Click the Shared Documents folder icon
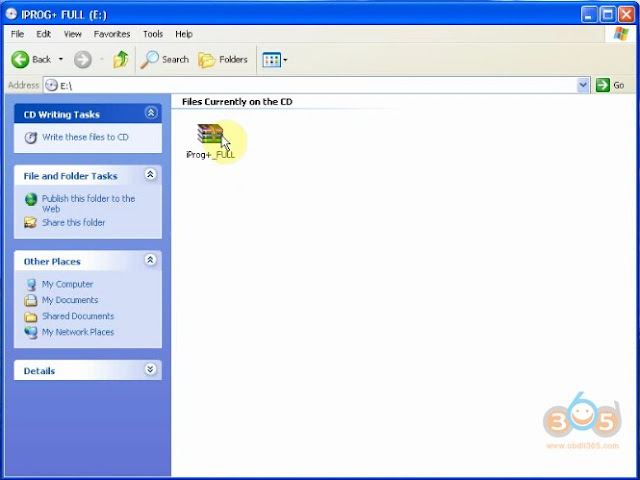Screen dimensions: 640x480 [x=31, y=316]
